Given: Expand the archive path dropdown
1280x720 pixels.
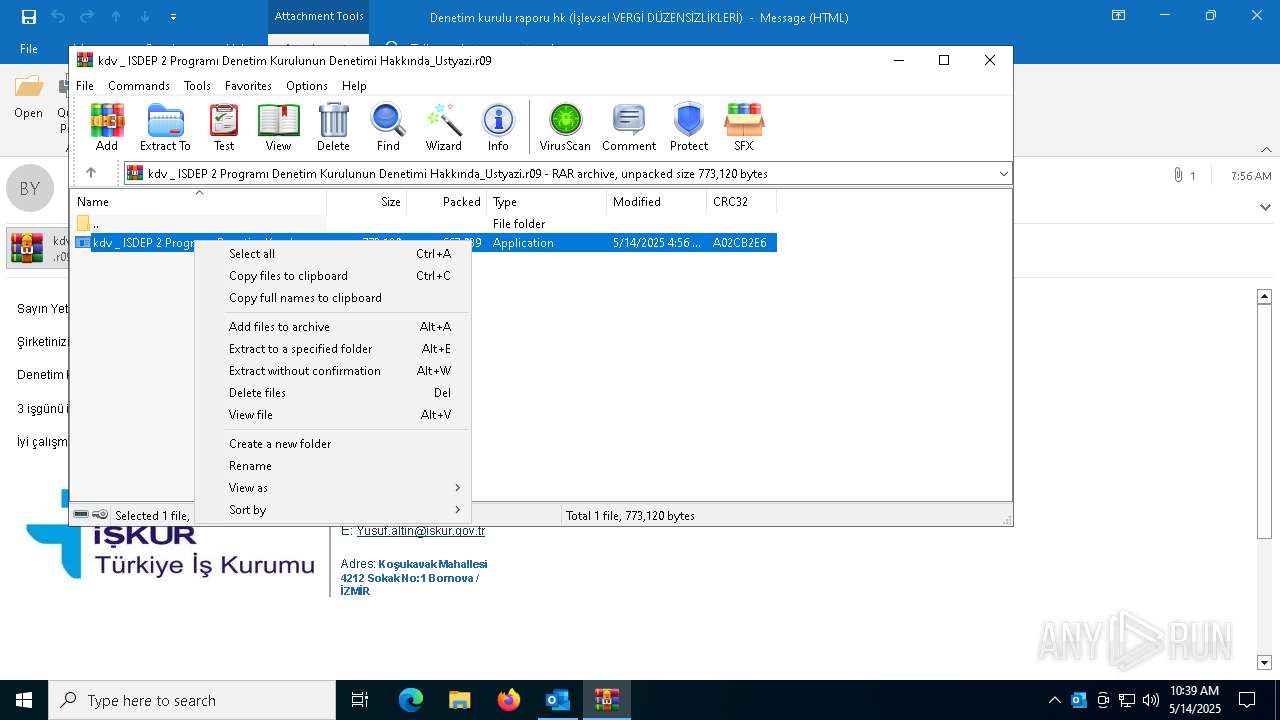Looking at the screenshot, I should 1003,174.
